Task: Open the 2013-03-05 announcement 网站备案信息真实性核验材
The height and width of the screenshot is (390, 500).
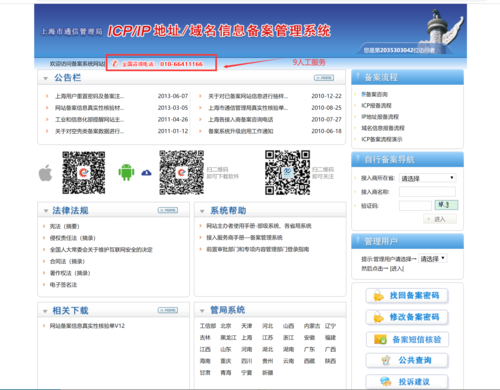Action: pyautogui.click(x=89, y=108)
